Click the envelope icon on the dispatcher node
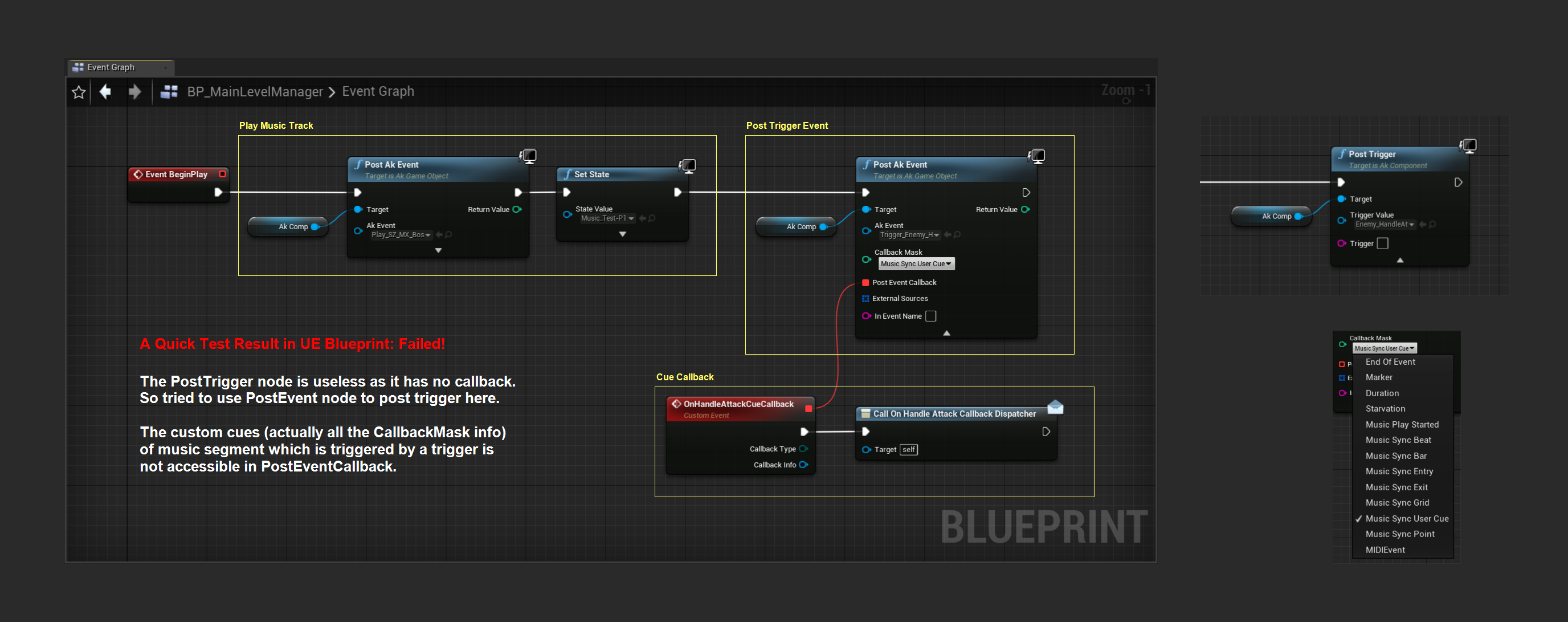This screenshot has height=622, width=1568. click(x=1055, y=407)
